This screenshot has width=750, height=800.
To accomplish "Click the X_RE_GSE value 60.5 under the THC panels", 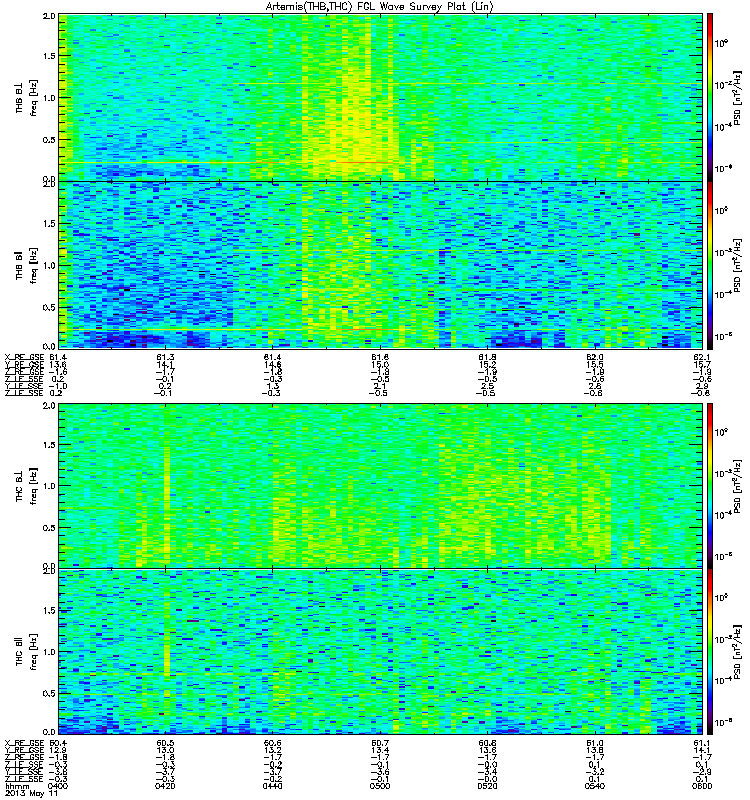I will pos(165,743).
